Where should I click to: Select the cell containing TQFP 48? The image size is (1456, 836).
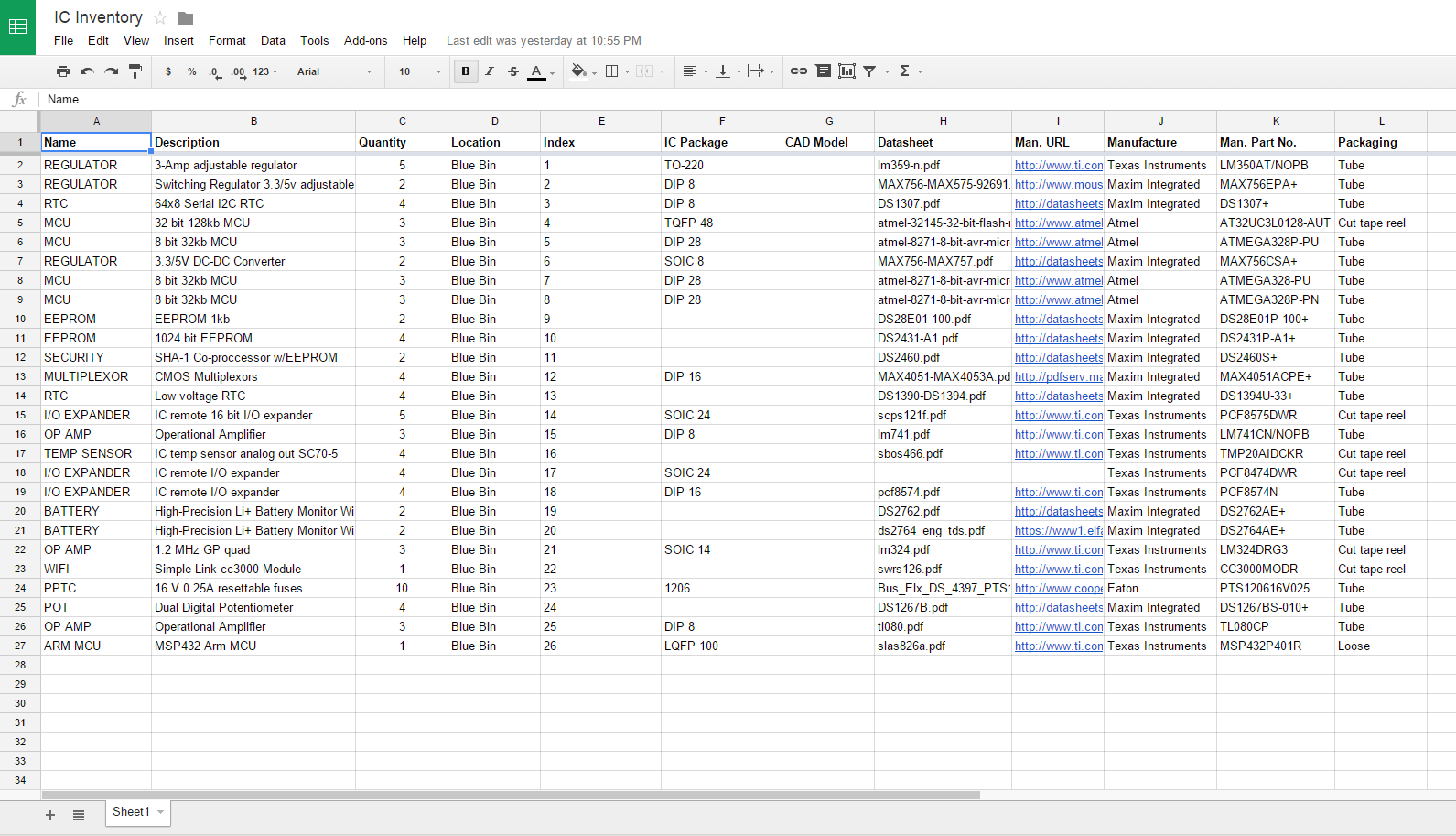pos(721,223)
